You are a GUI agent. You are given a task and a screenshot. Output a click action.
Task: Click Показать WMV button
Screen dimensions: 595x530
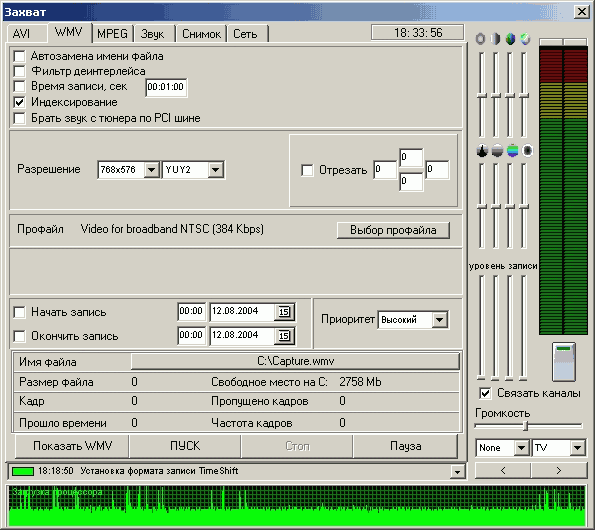click(72, 446)
